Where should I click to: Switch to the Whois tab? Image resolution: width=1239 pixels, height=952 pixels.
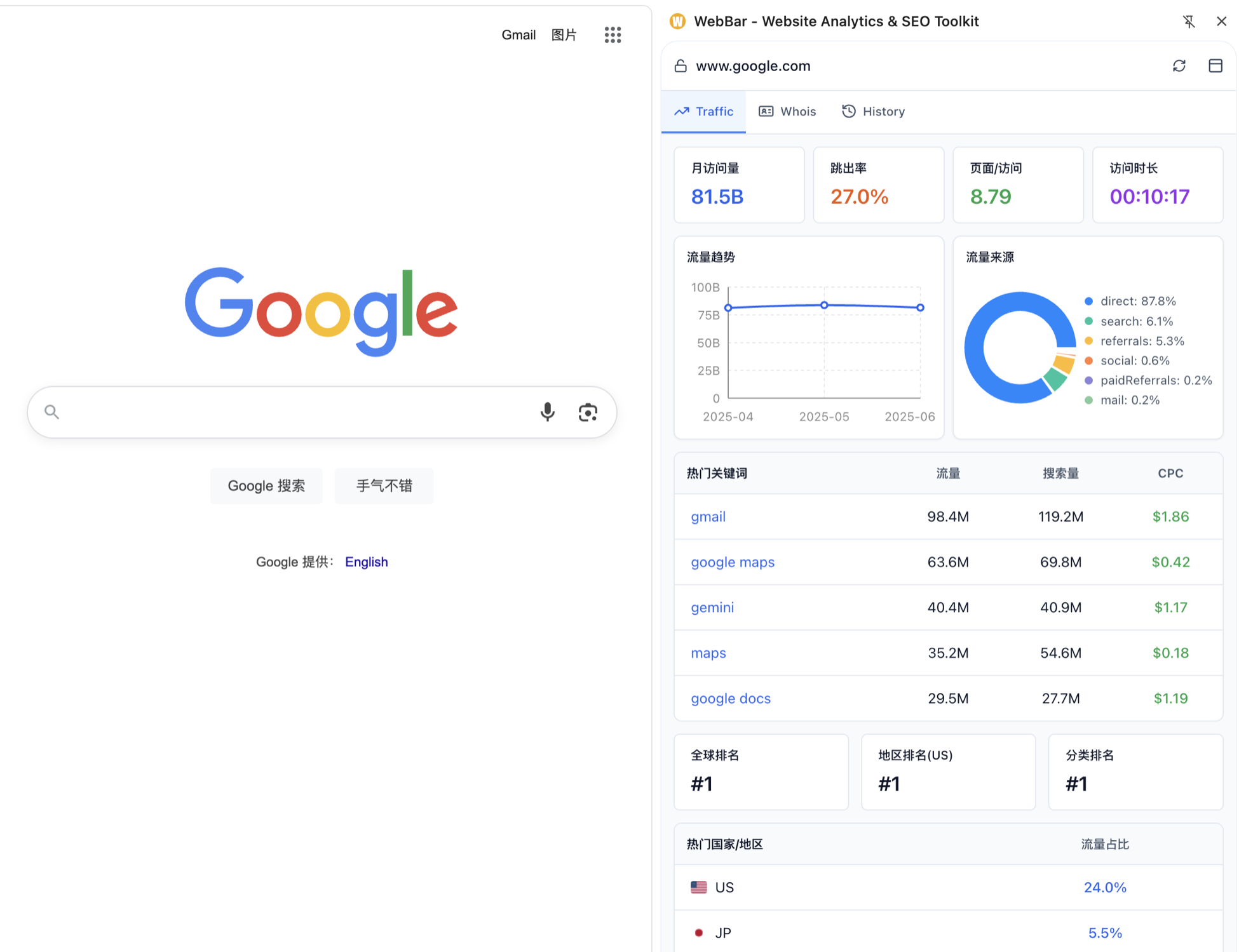pyautogui.click(x=787, y=112)
